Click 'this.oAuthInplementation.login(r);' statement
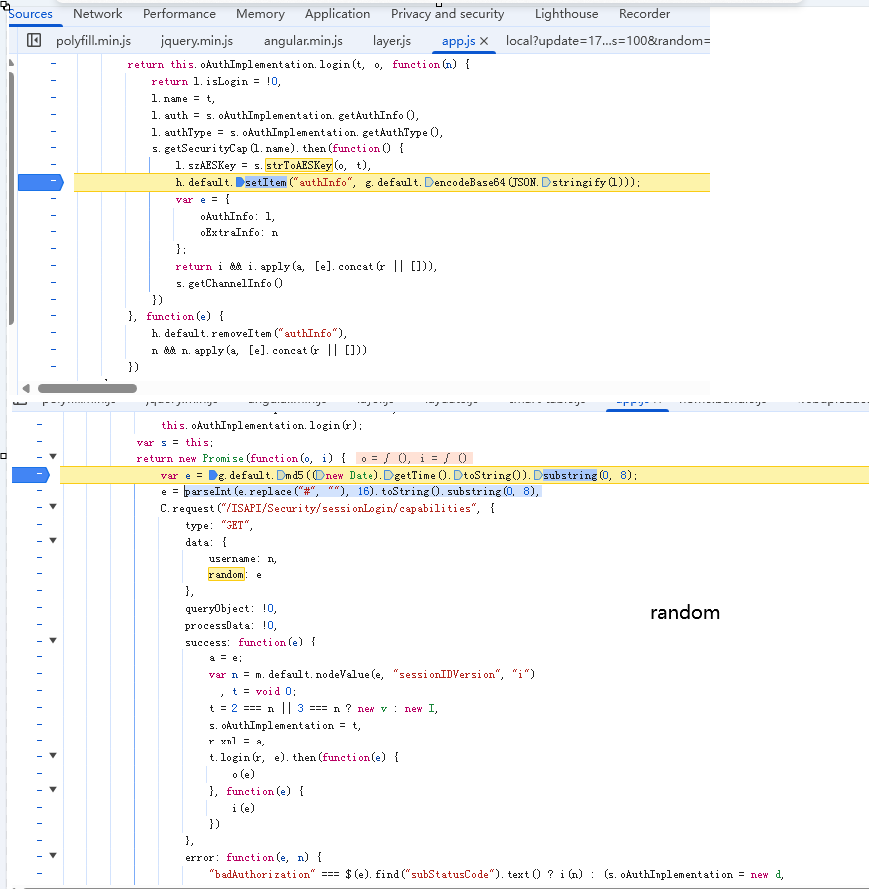This screenshot has width=869, height=889. [261, 425]
